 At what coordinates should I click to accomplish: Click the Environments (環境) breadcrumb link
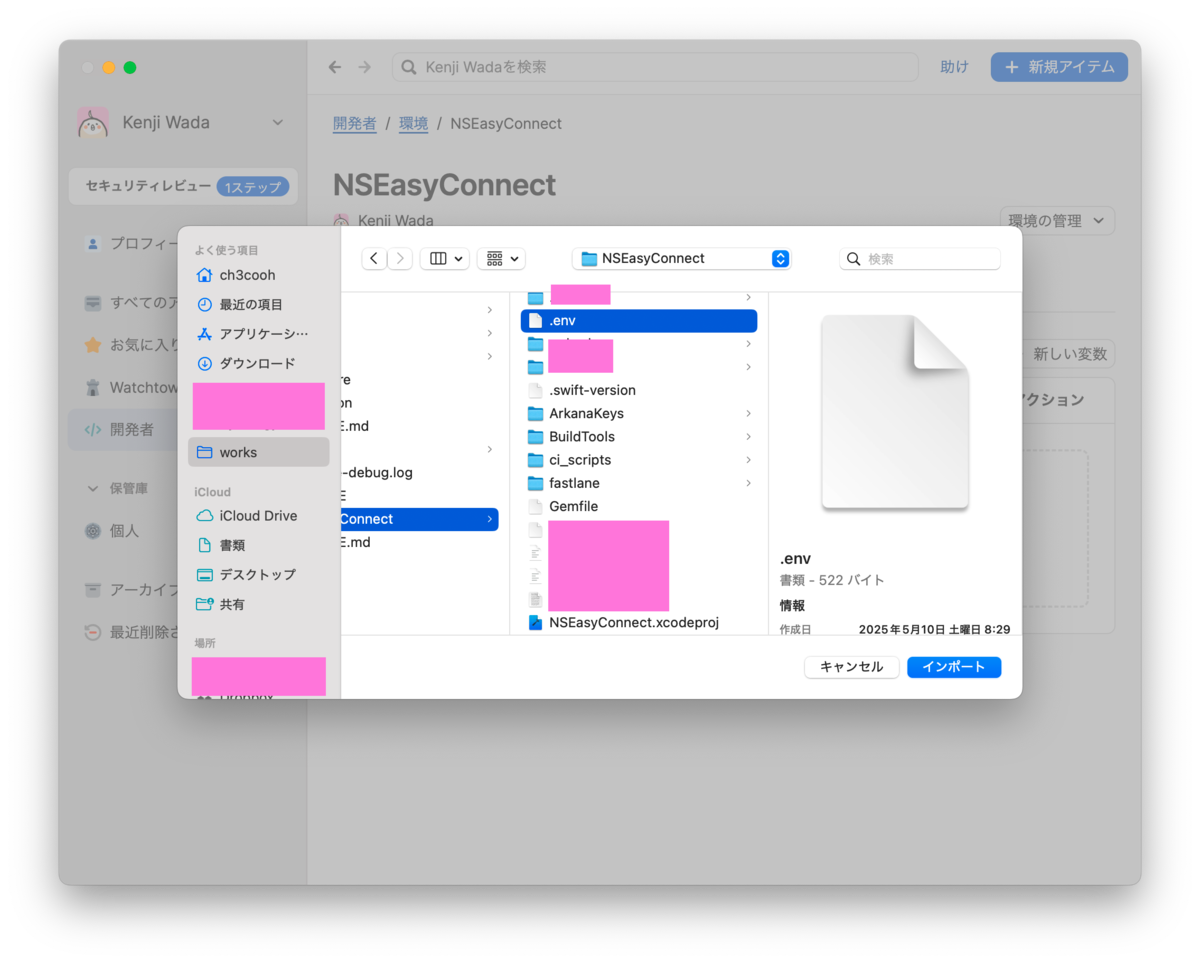point(413,124)
